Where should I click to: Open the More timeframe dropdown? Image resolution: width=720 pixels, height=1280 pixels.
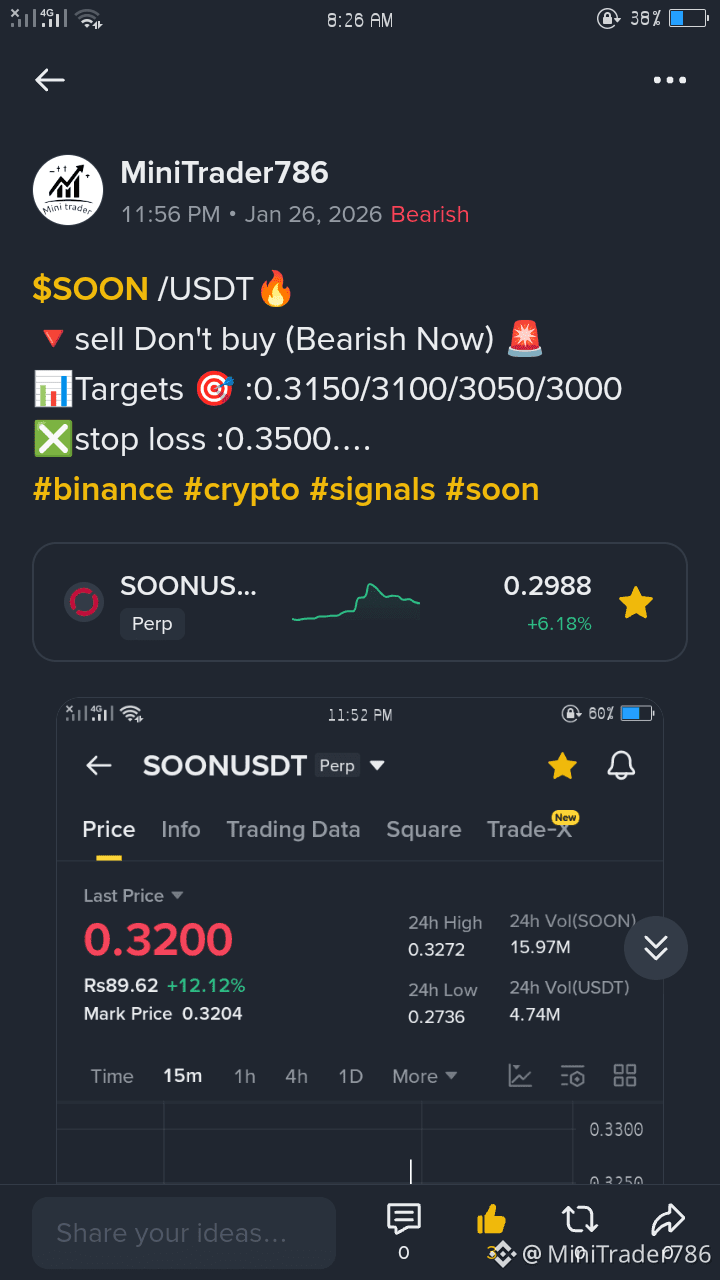[x=424, y=1075]
